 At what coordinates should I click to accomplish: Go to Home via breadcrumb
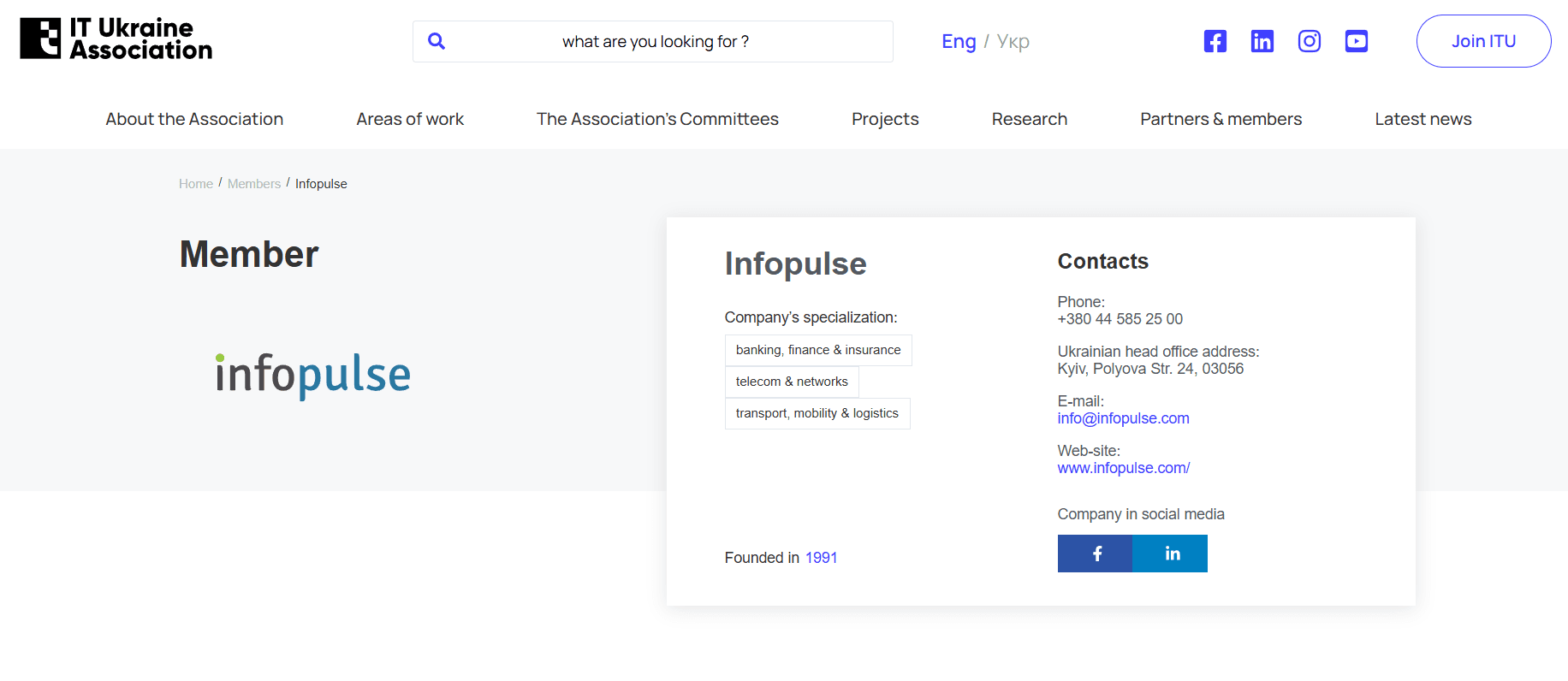click(196, 184)
